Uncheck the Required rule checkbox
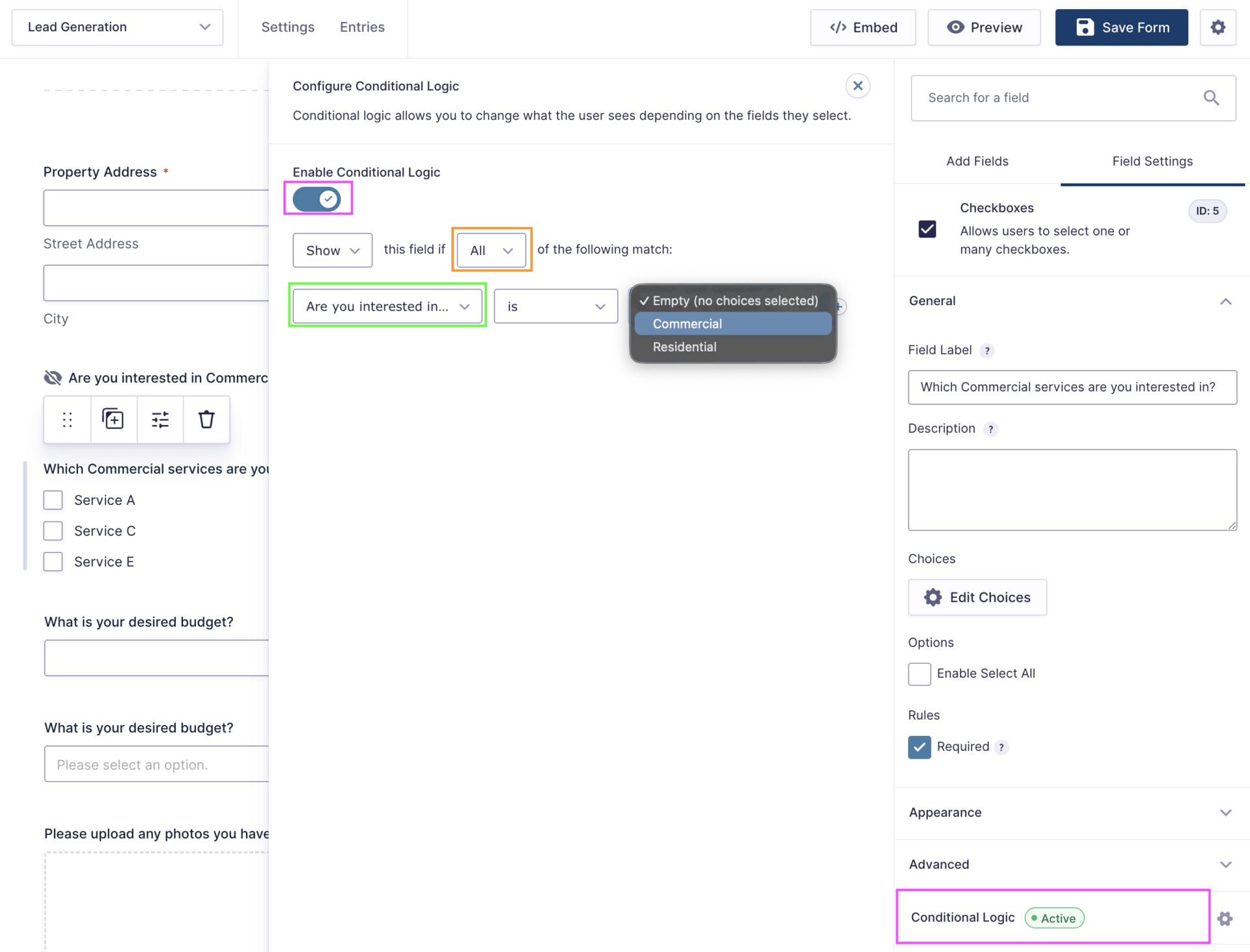Image resolution: width=1250 pixels, height=952 pixels. 919,747
